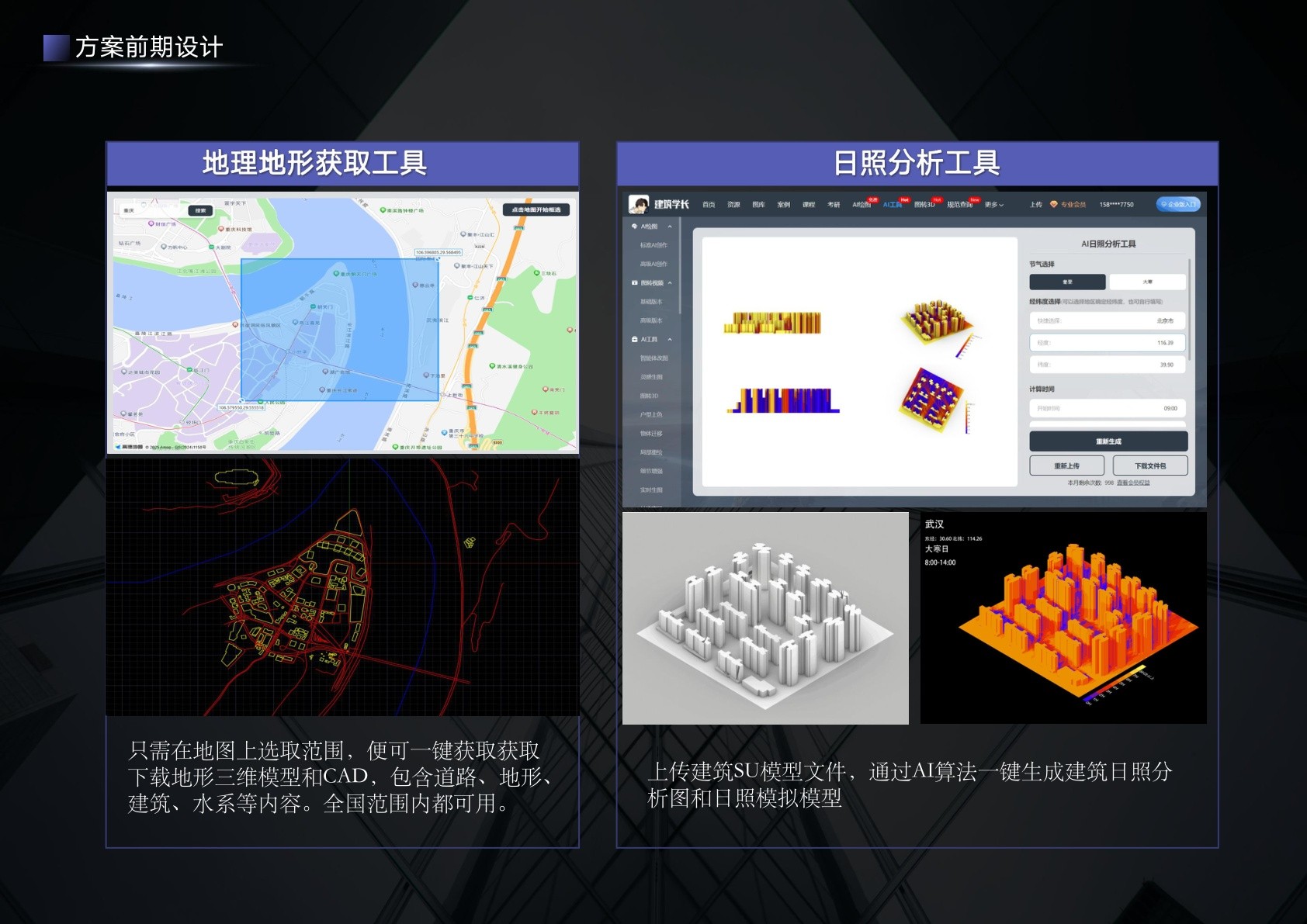Screen dimensions: 1307x924
Task: Open the 图转3D nav item
Action: coord(924,205)
